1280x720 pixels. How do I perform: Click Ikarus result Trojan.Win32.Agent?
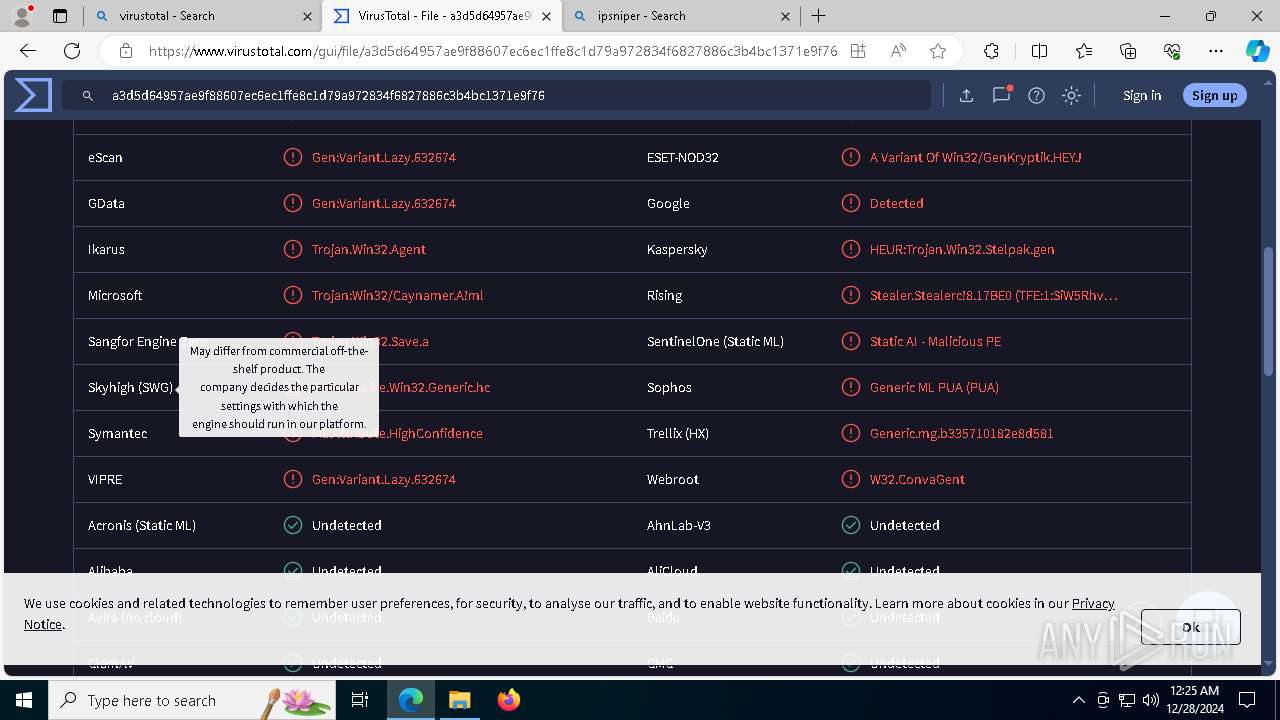(369, 249)
